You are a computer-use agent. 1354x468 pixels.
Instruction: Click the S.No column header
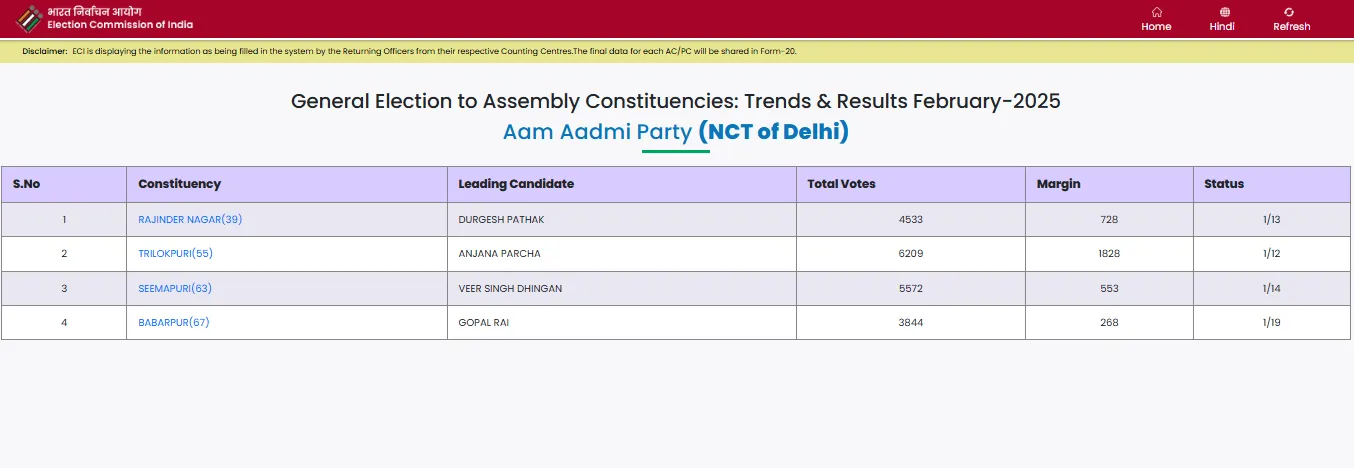point(26,184)
